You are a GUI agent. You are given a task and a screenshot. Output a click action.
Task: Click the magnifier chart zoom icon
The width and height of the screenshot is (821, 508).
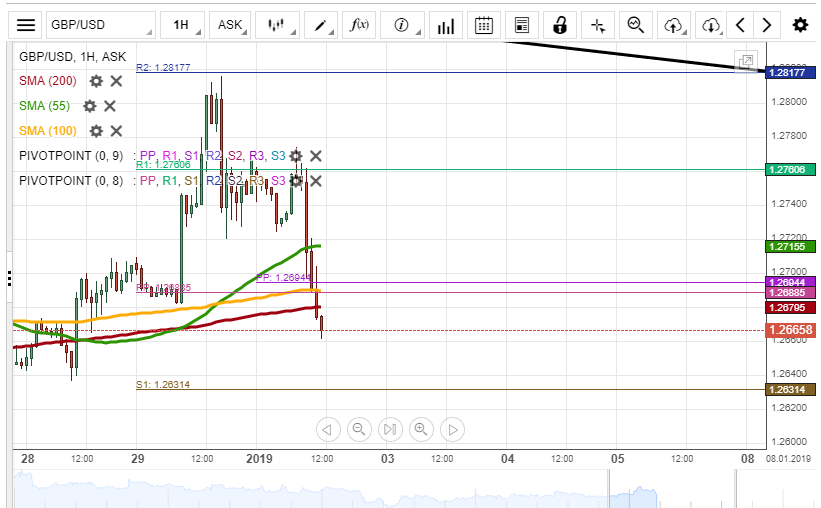tap(636, 25)
